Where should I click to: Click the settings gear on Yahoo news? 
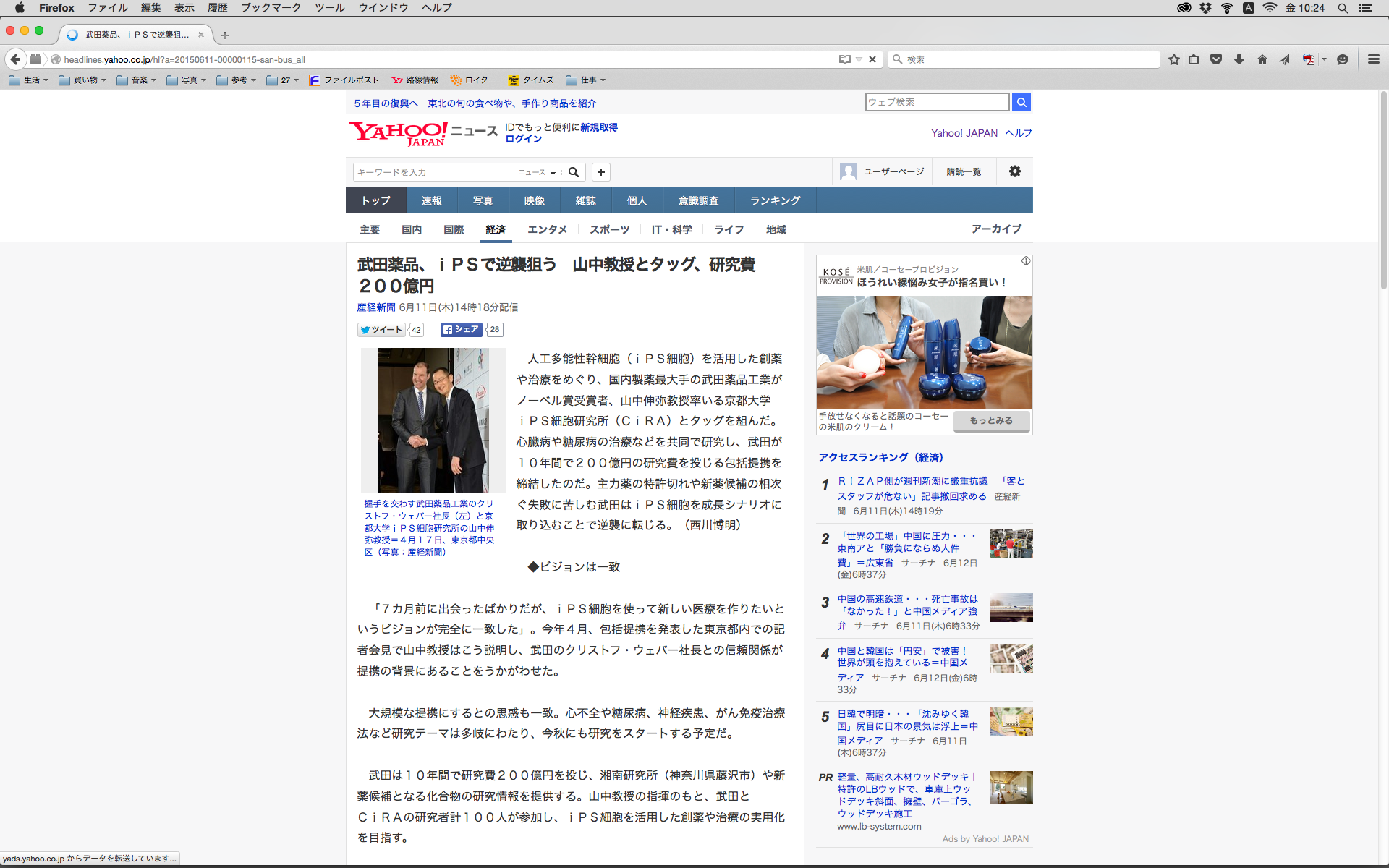pos(1015,171)
